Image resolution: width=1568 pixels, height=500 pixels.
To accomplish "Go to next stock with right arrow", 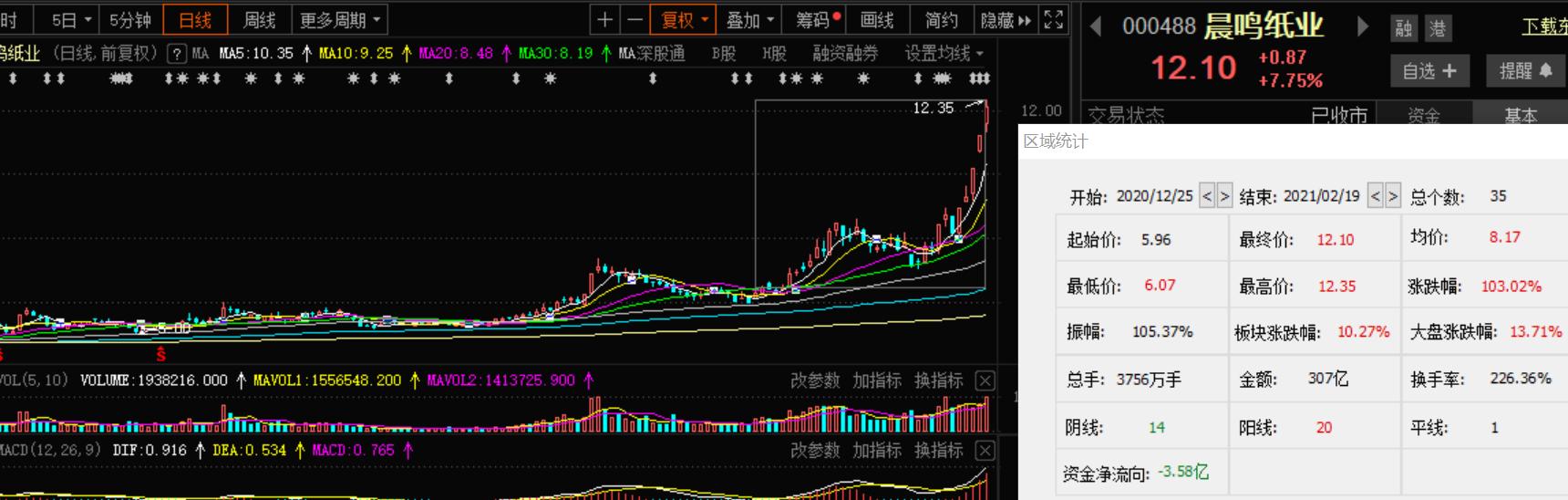I will (x=1362, y=26).
